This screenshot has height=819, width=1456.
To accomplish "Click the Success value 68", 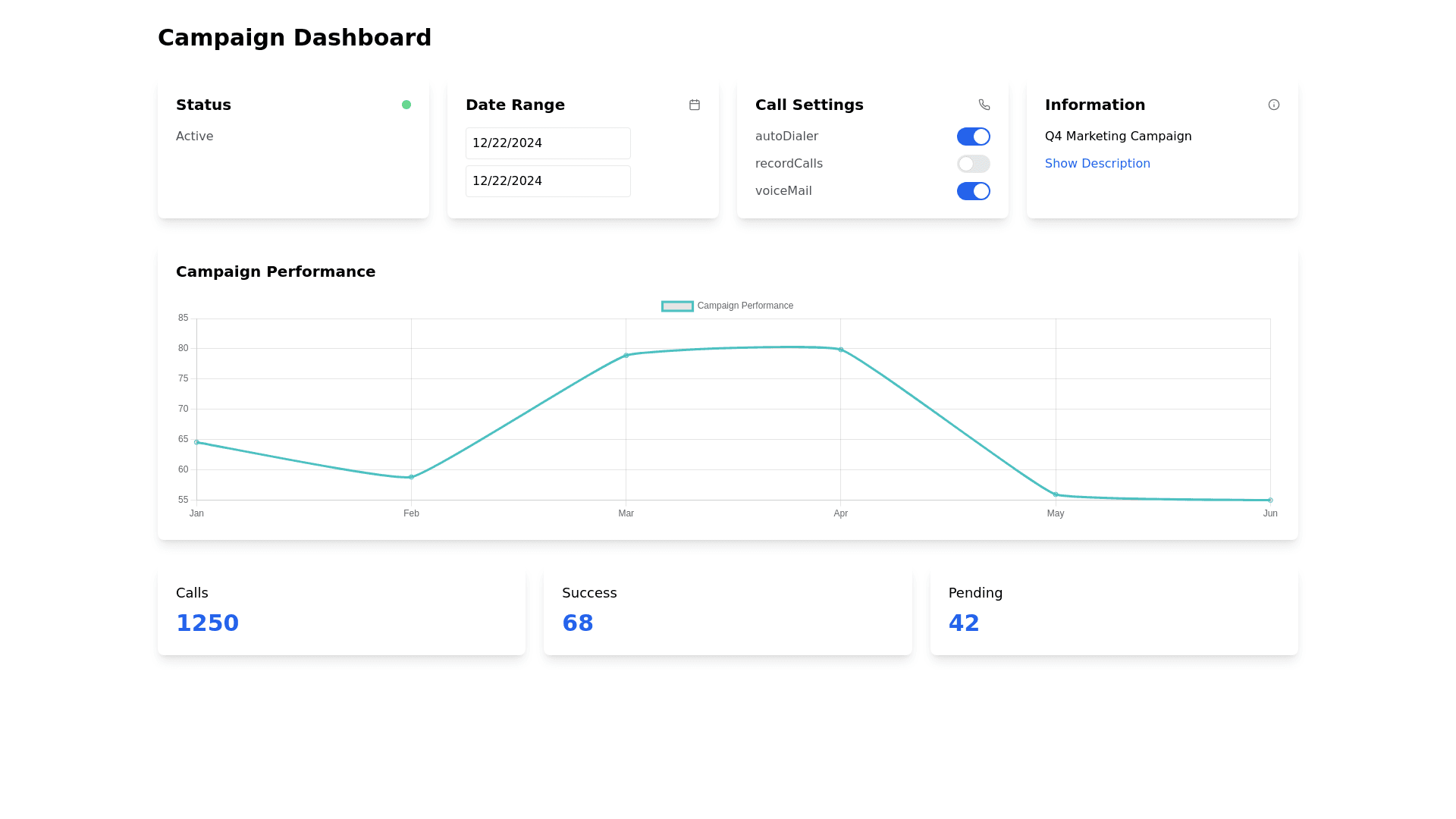I will (x=577, y=623).
